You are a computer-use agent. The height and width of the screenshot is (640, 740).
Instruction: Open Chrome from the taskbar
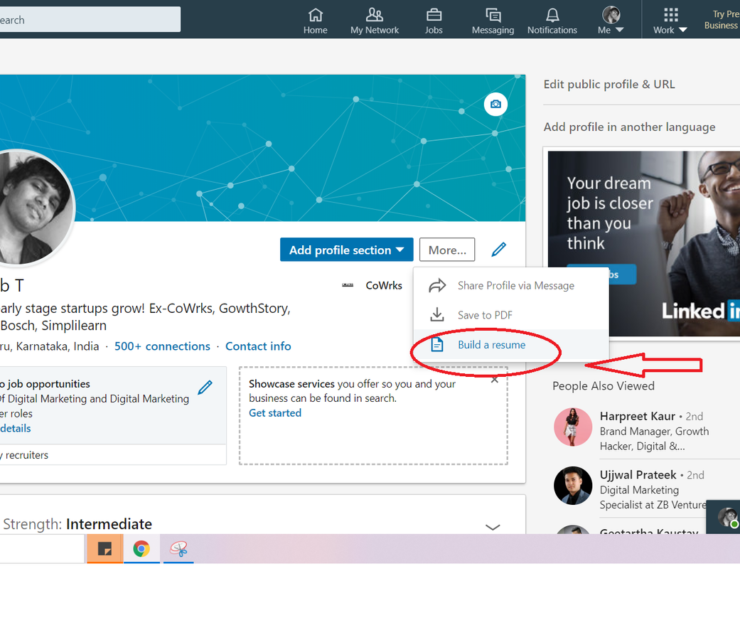click(x=141, y=548)
